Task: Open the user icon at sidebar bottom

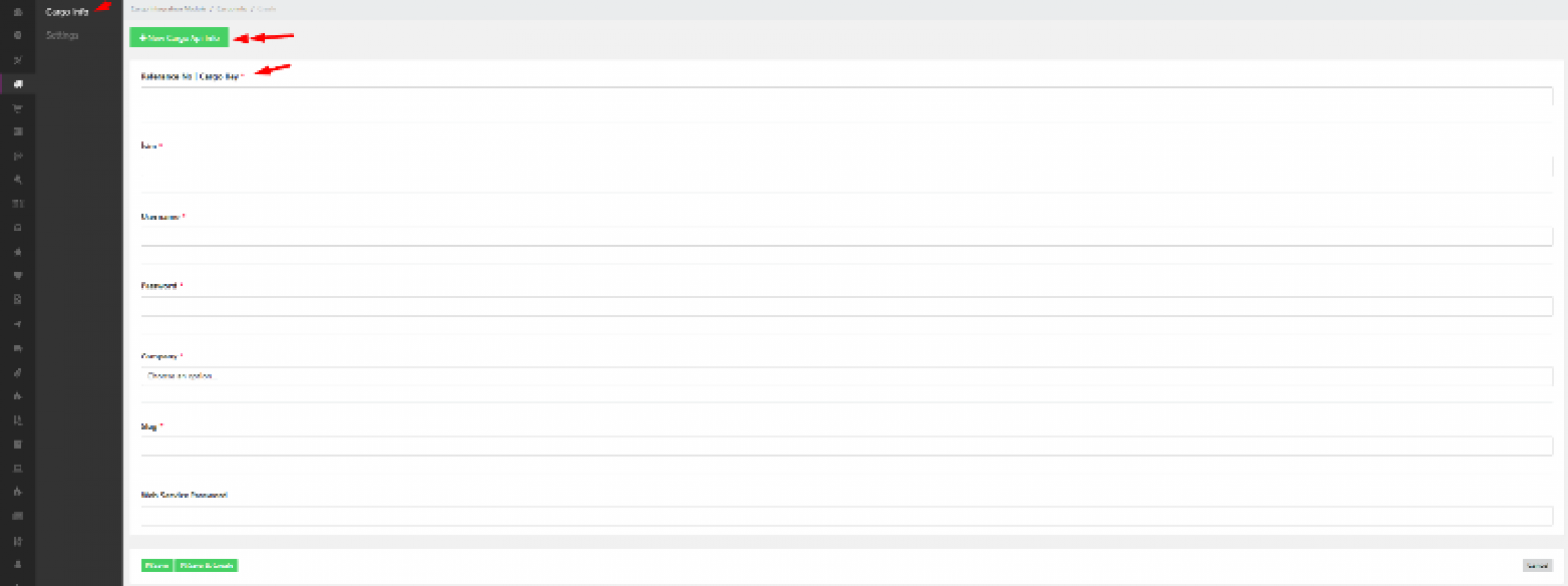Action: [x=18, y=565]
